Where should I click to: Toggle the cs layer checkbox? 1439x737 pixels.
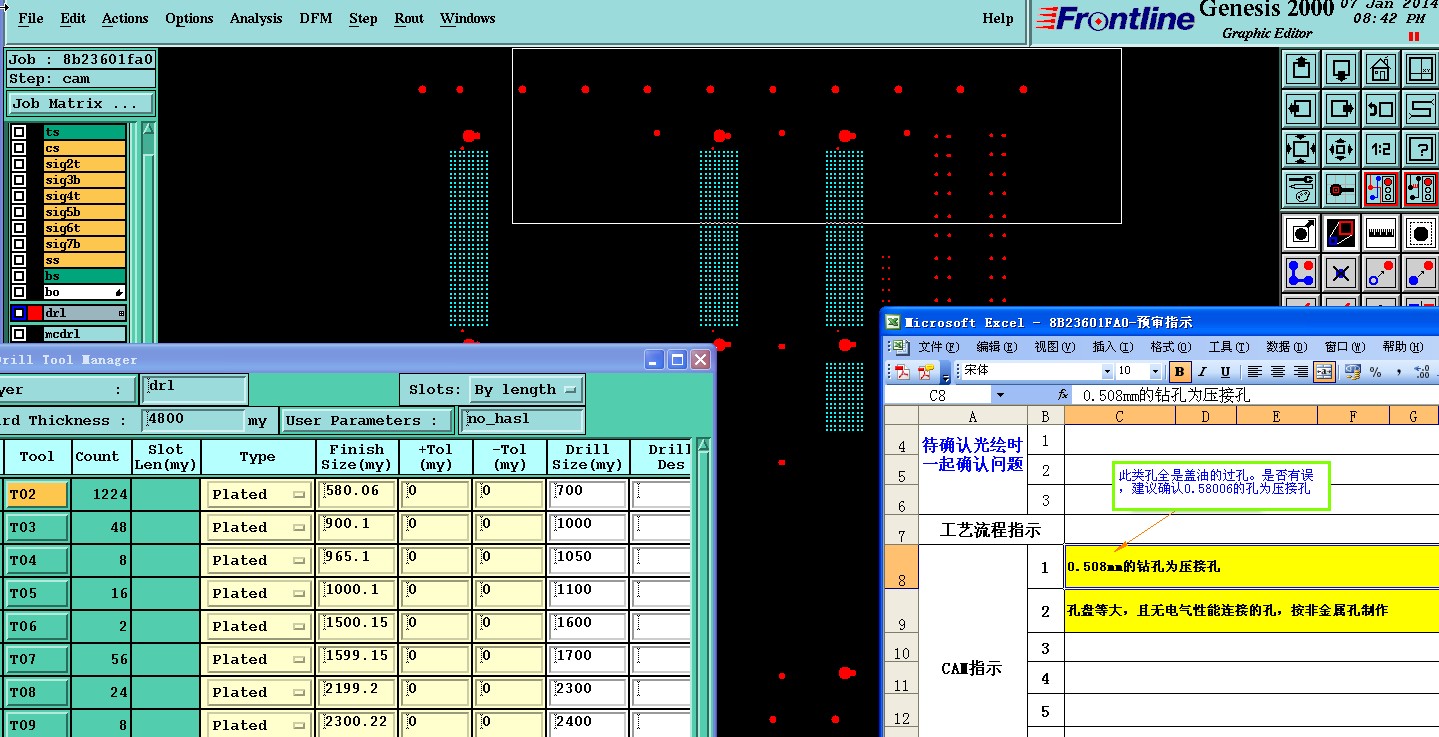pyautogui.click(x=19, y=148)
